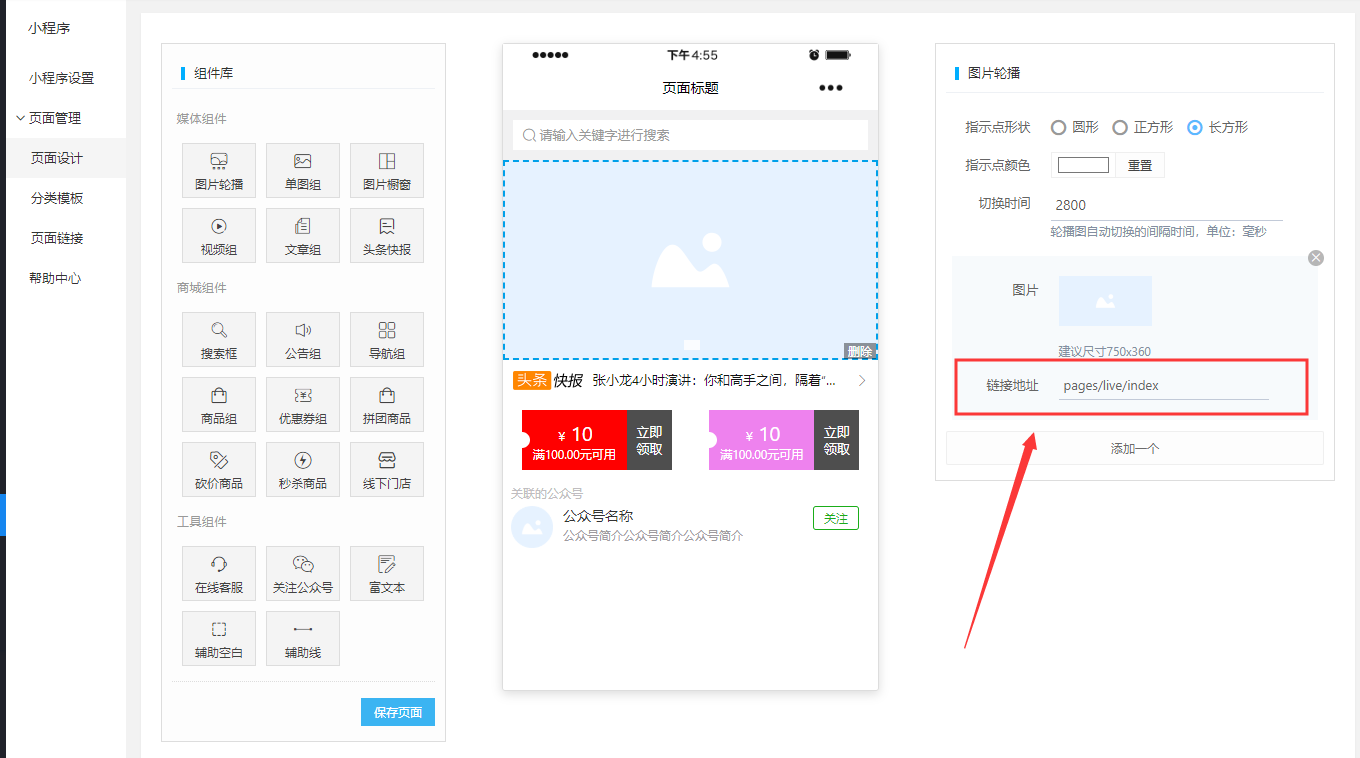Image resolution: width=1360 pixels, height=758 pixels.
Task: Insert the 优惠券组 coupon component
Action: [303, 405]
